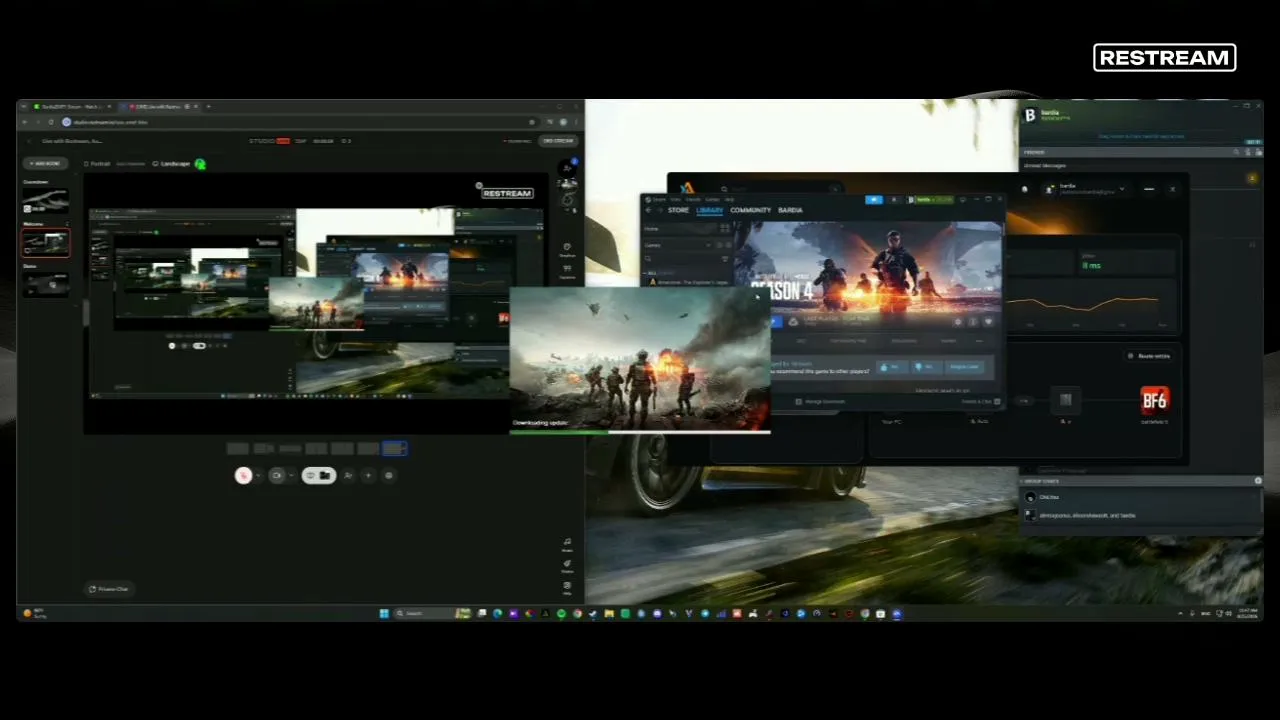Toggle the camera button in Restream Studio
The image size is (1280, 720).
[x=277, y=476]
